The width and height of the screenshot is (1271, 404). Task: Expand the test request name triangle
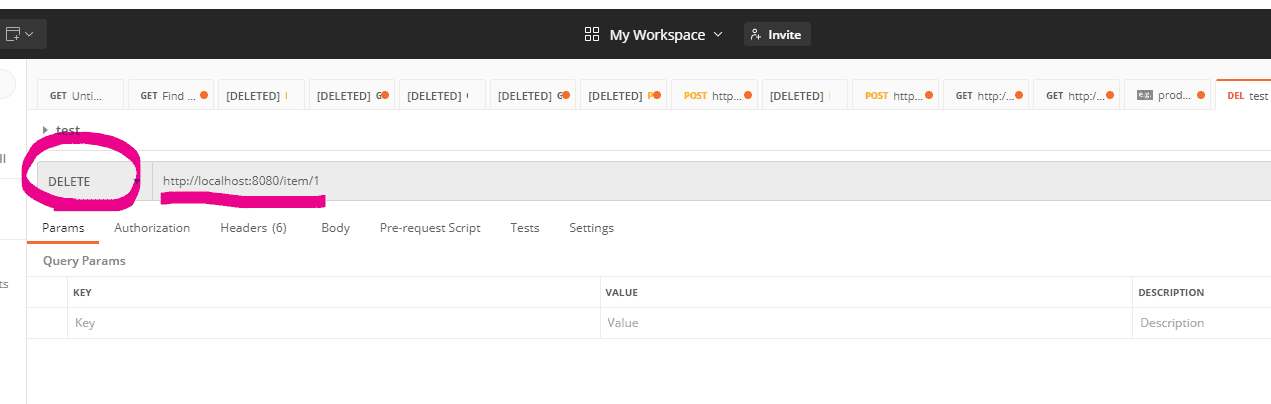44,130
